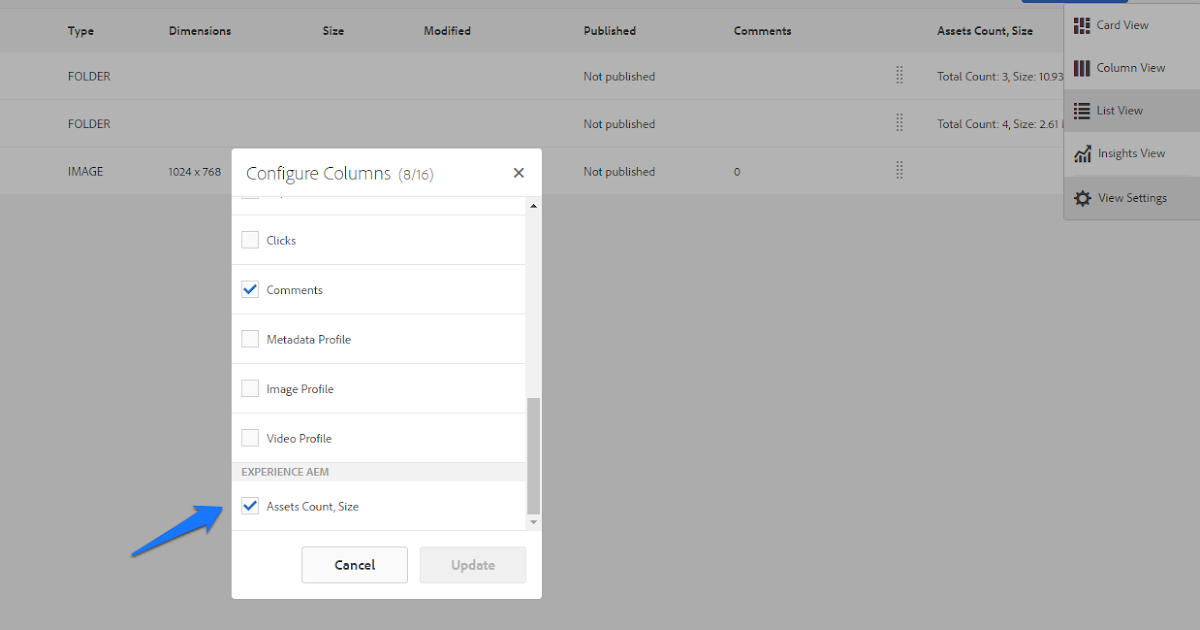Uncheck the Comments checkbox
Image resolution: width=1200 pixels, height=630 pixels.
coord(250,289)
